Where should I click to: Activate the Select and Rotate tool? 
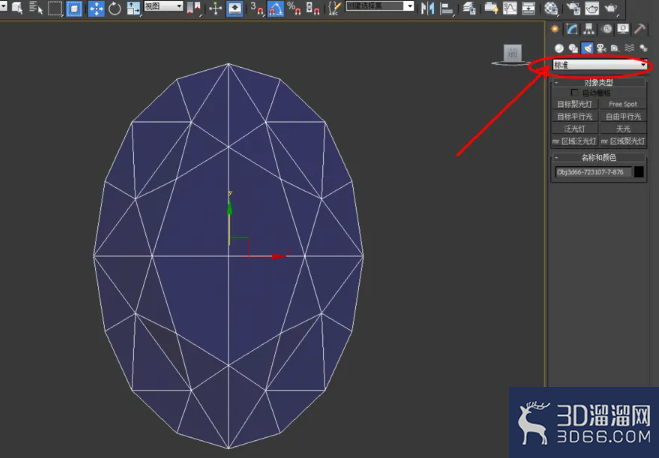(x=114, y=8)
